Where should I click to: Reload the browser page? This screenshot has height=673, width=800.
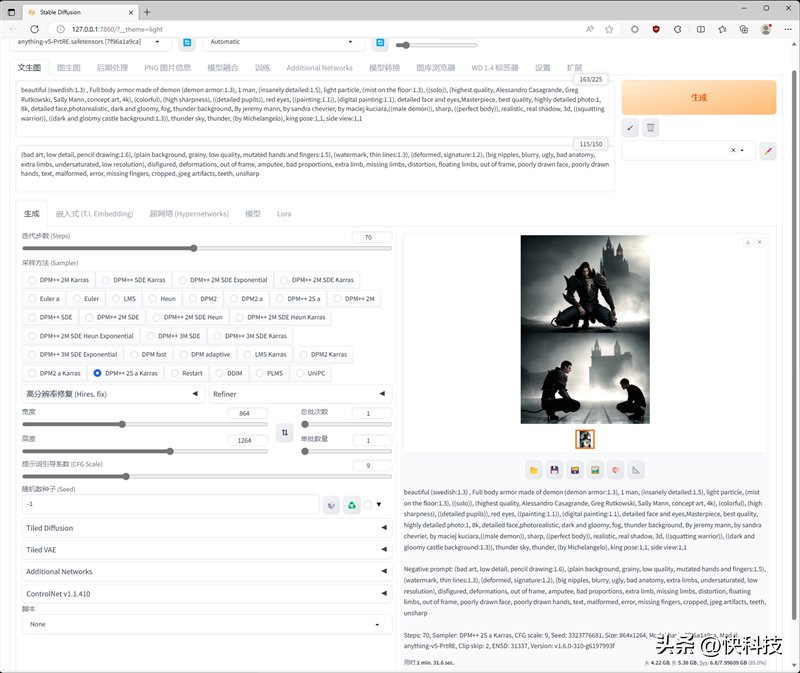point(34,29)
